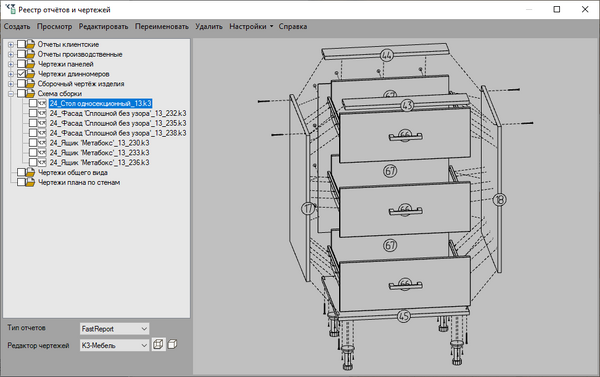This screenshot has width=600, height=377.
Task: Click the Отчеты клиентские folder icon
Action: pyautogui.click(x=30, y=44)
